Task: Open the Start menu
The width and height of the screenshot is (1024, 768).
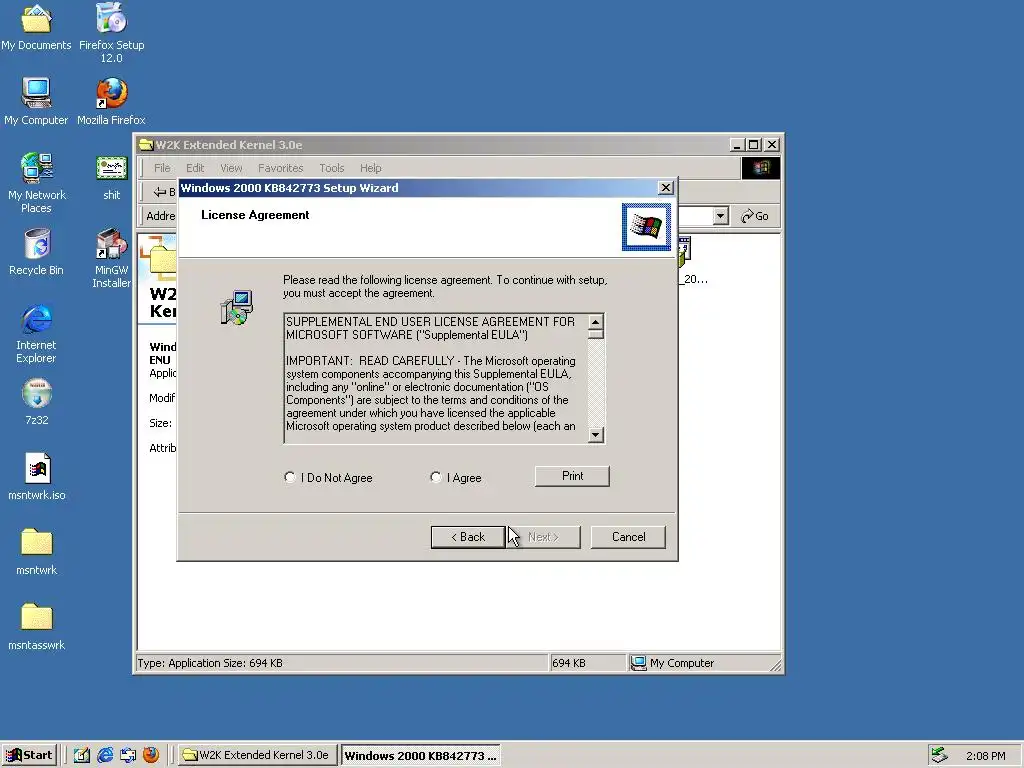Action: 29,755
